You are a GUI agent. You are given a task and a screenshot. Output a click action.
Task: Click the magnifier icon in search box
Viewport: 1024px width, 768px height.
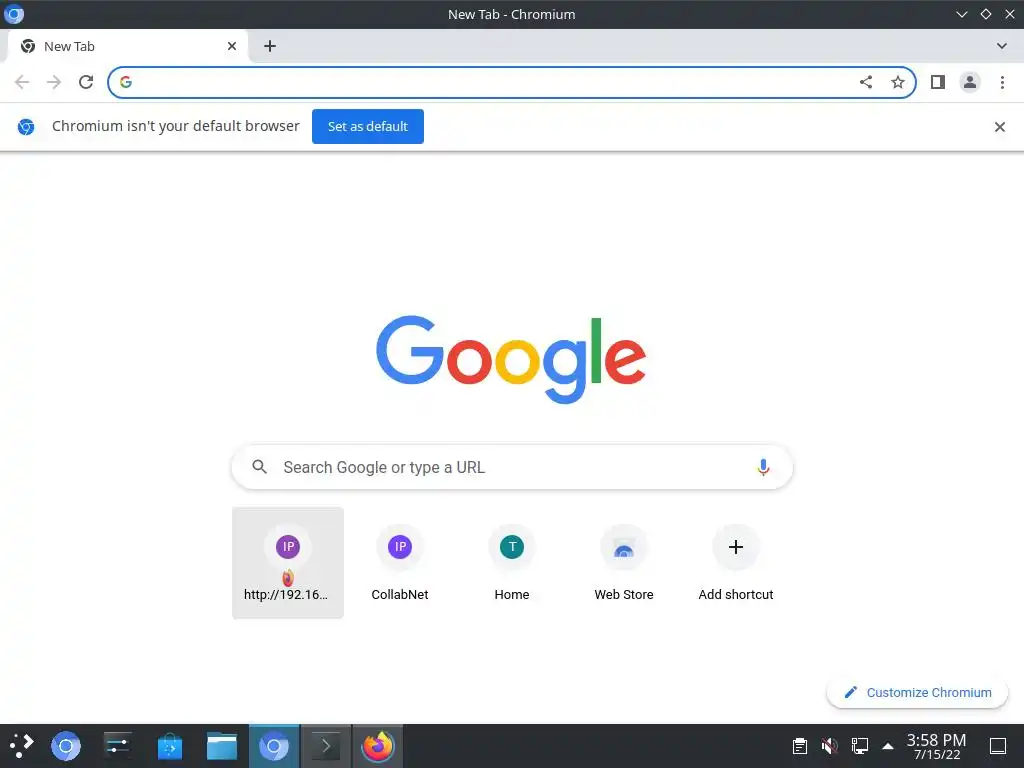click(x=259, y=467)
